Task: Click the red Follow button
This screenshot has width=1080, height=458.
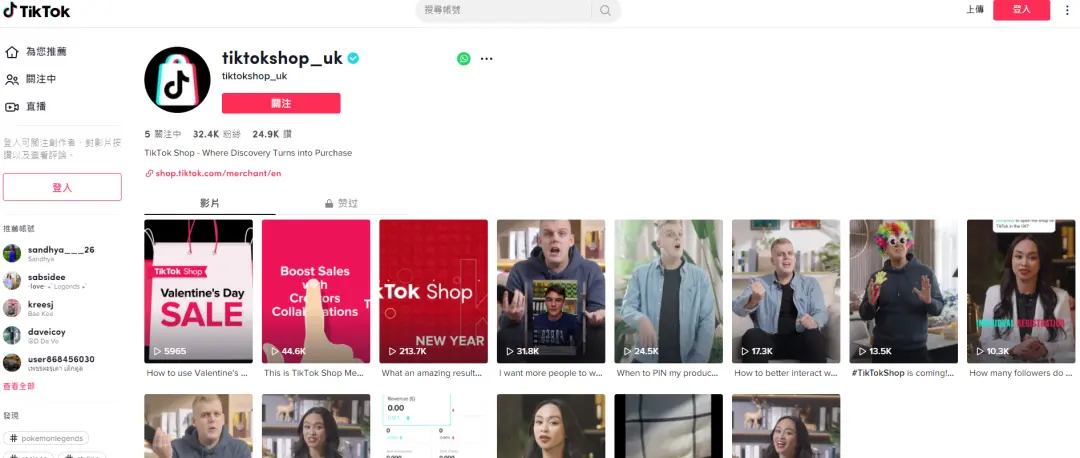Action: [281, 103]
